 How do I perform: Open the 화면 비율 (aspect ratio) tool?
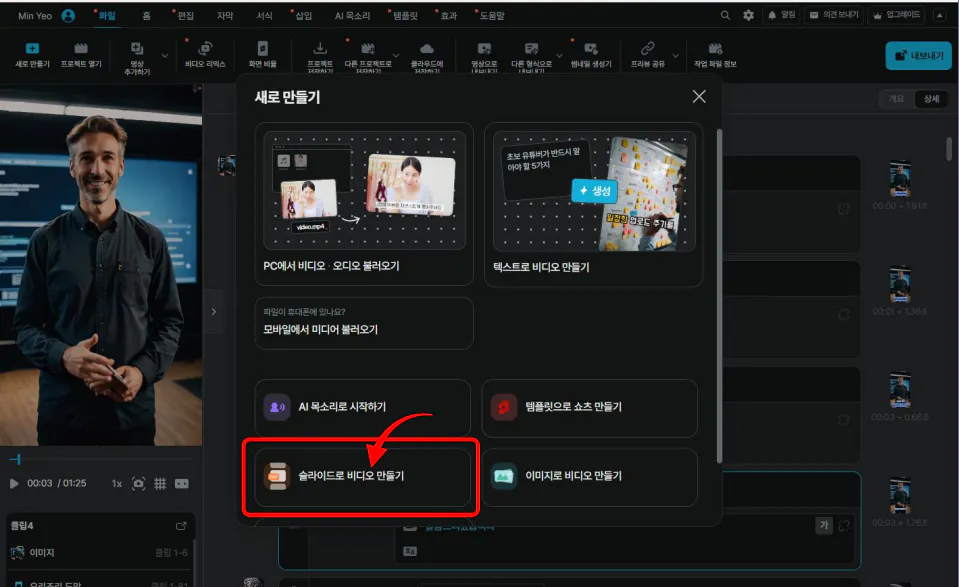coord(262,53)
